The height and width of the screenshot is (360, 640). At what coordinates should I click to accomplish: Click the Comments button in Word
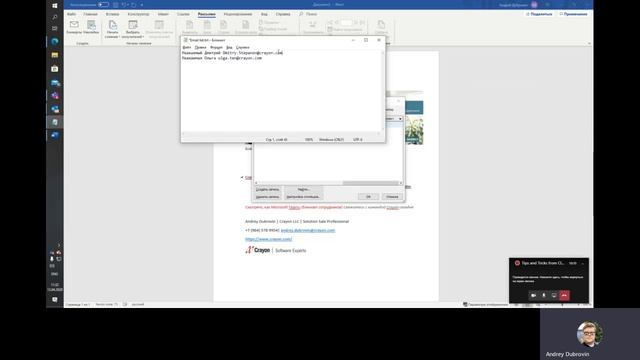573,14
